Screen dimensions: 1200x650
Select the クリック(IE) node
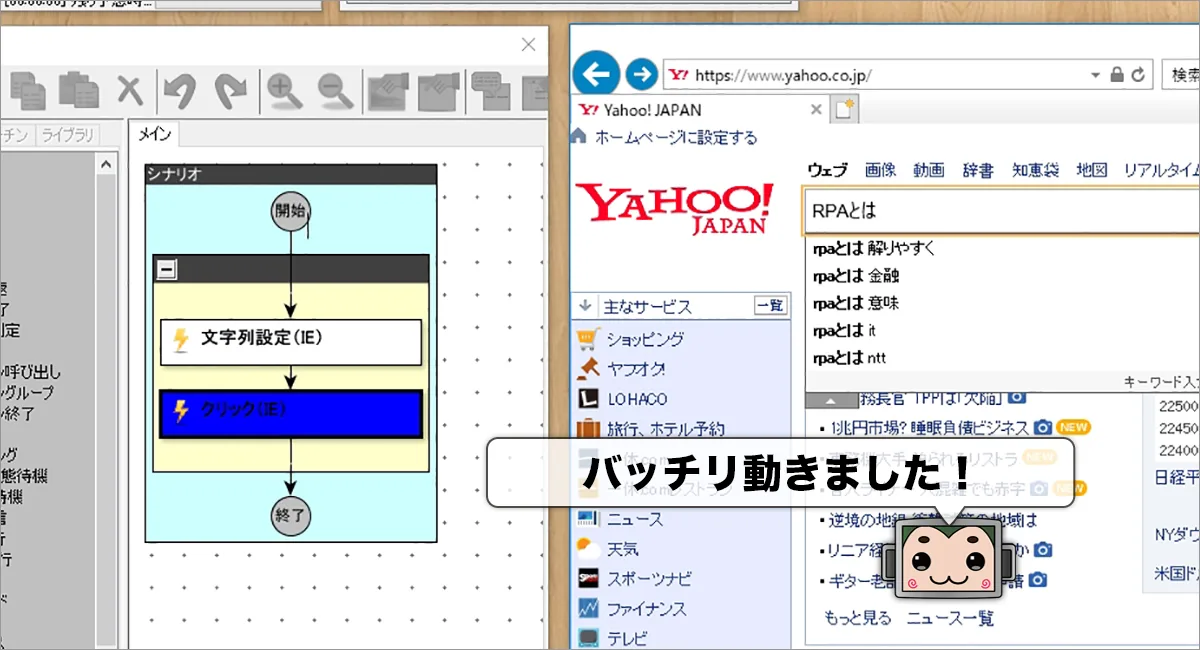click(x=290, y=413)
